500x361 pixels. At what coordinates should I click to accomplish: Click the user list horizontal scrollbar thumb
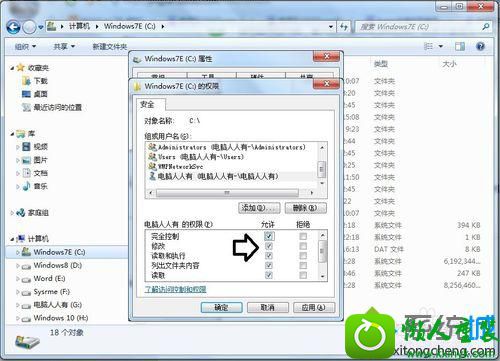pyautogui.click(x=227, y=193)
